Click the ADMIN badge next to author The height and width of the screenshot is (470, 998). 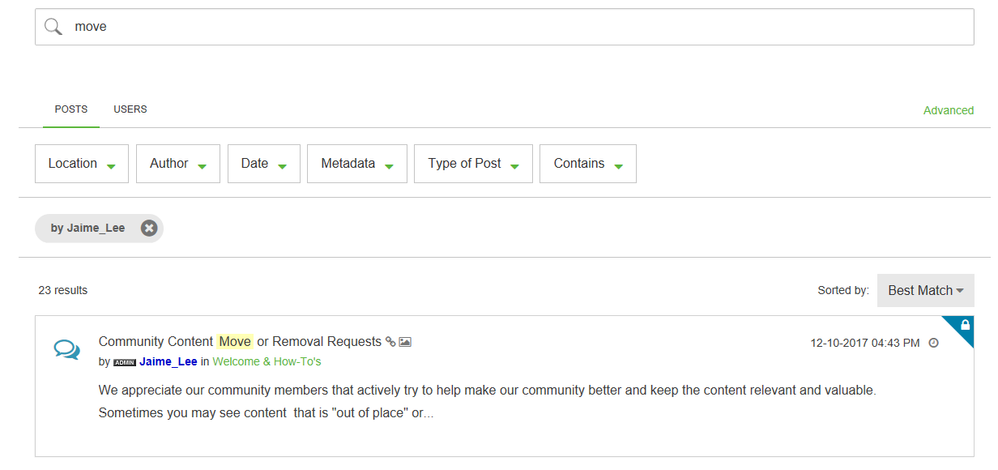[124, 362]
